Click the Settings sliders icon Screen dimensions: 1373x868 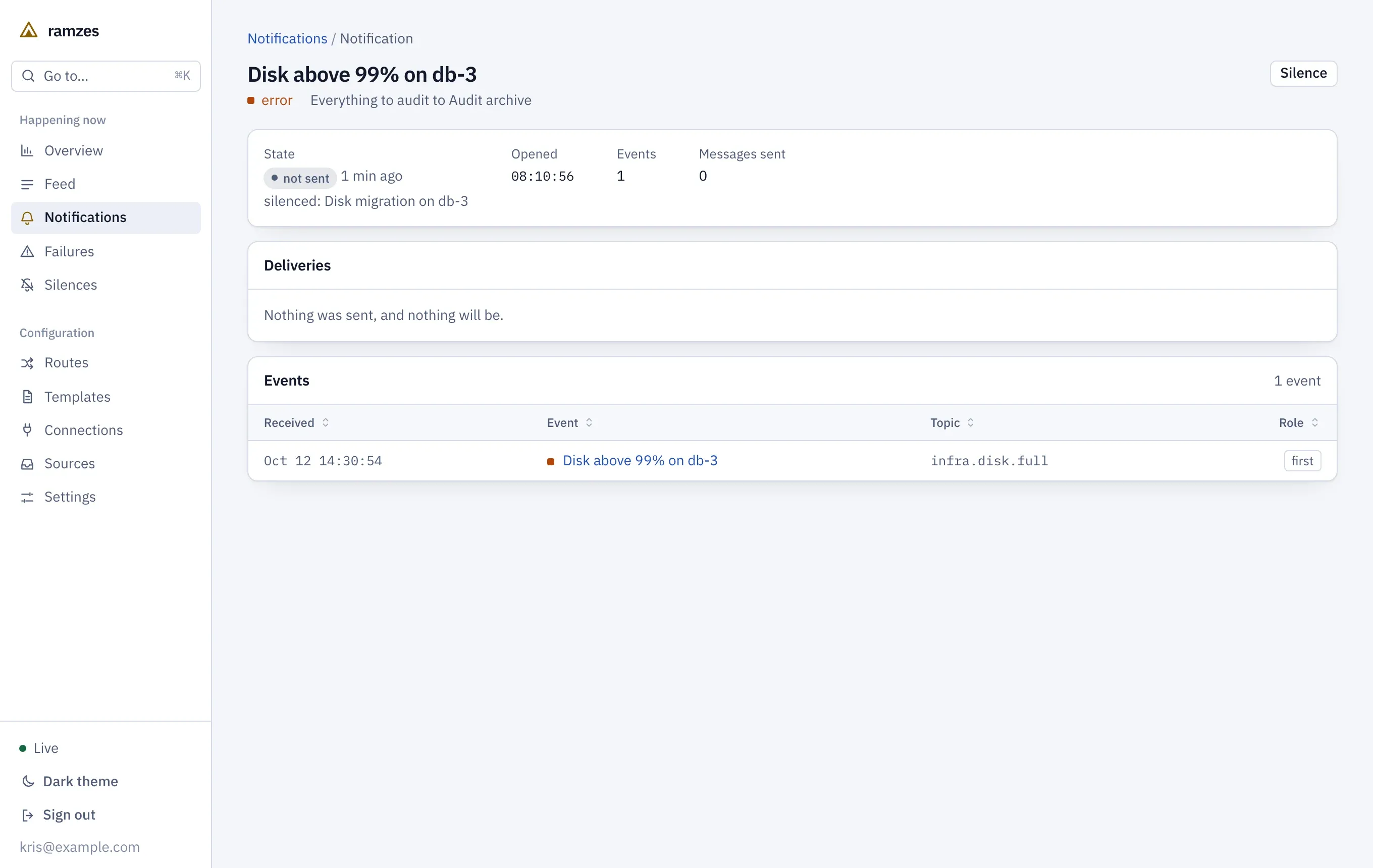click(x=27, y=497)
